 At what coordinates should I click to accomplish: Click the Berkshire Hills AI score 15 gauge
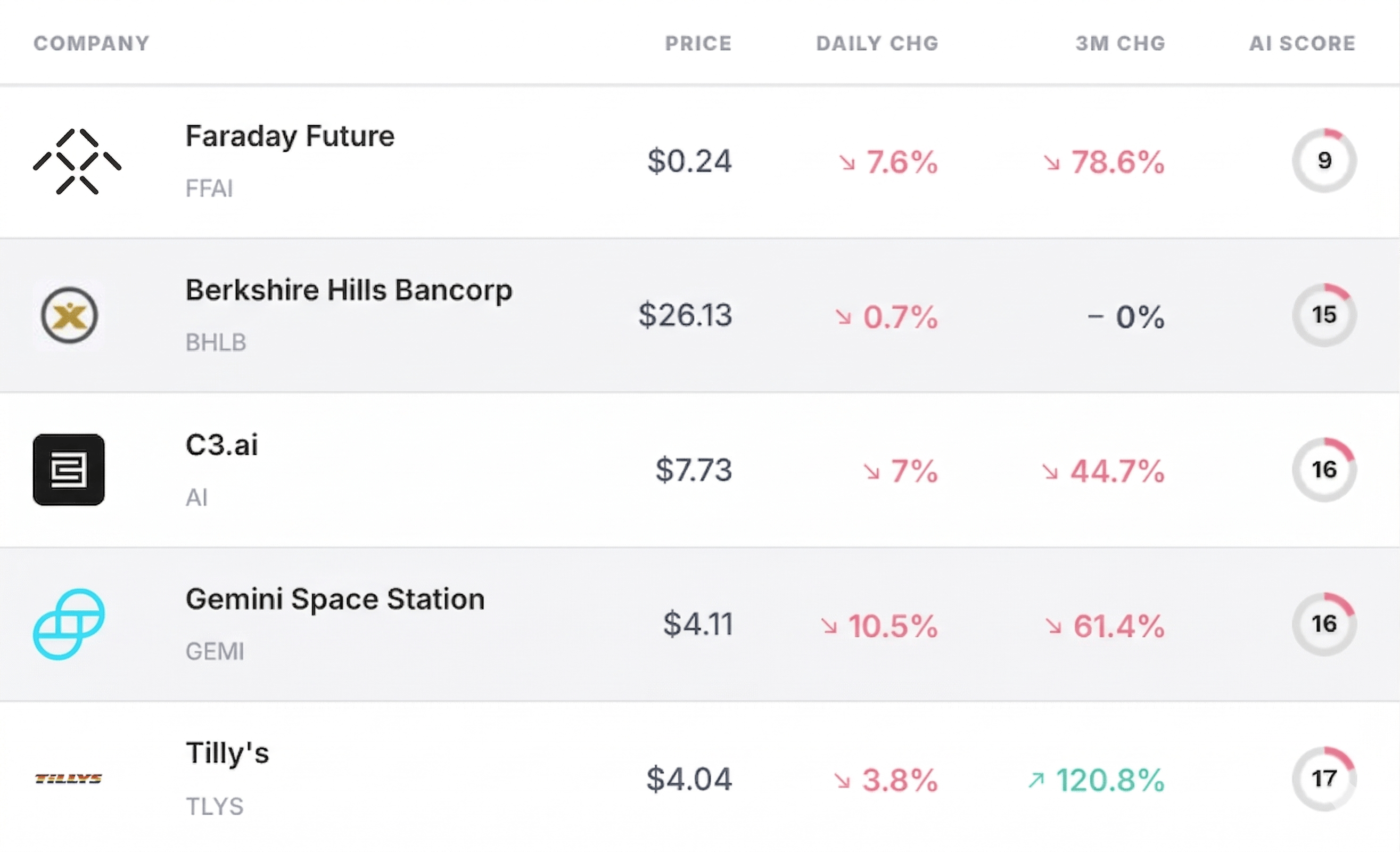[x=1324, y=315]
